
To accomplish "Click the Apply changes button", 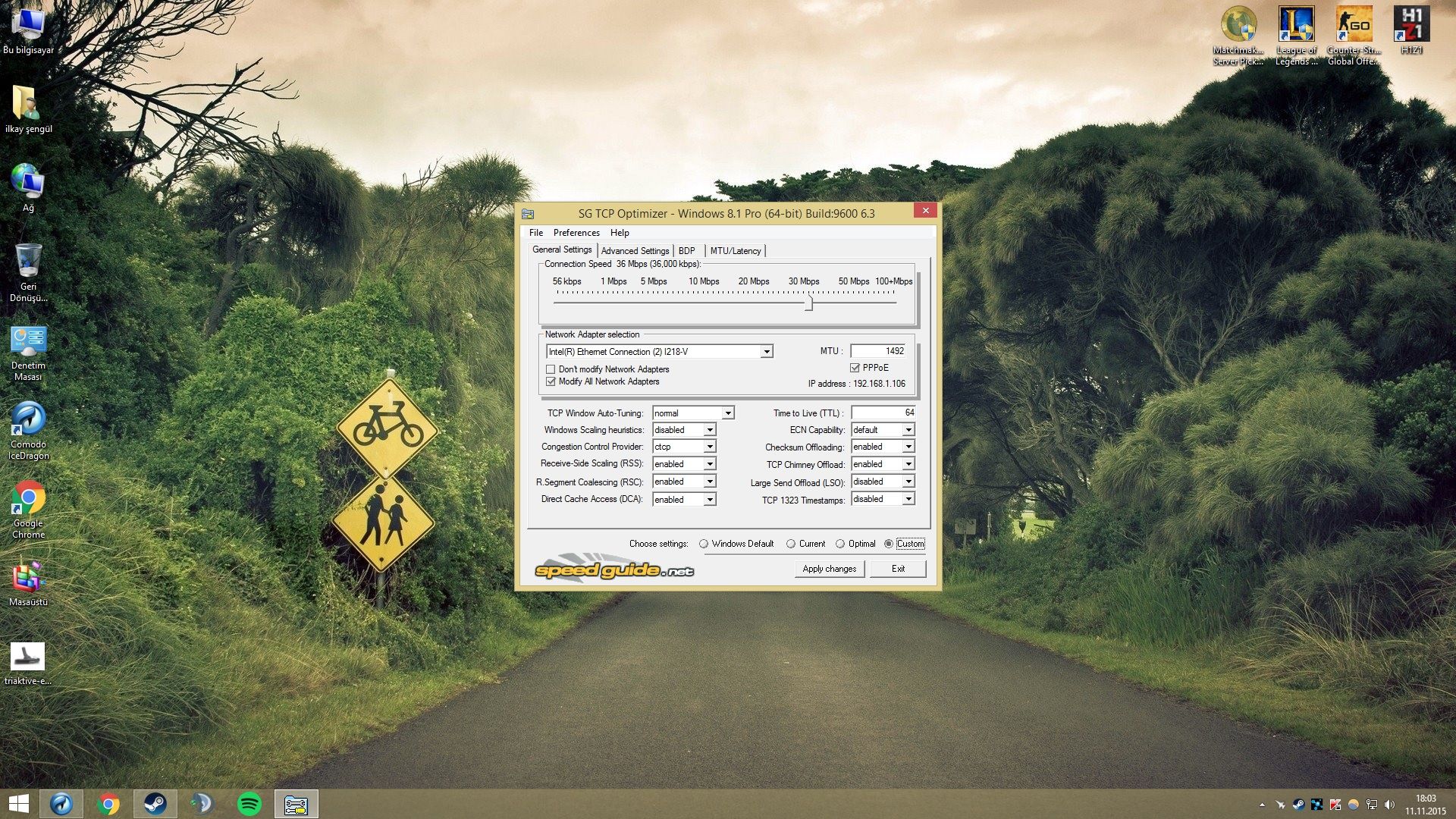I will coord(829,569).
